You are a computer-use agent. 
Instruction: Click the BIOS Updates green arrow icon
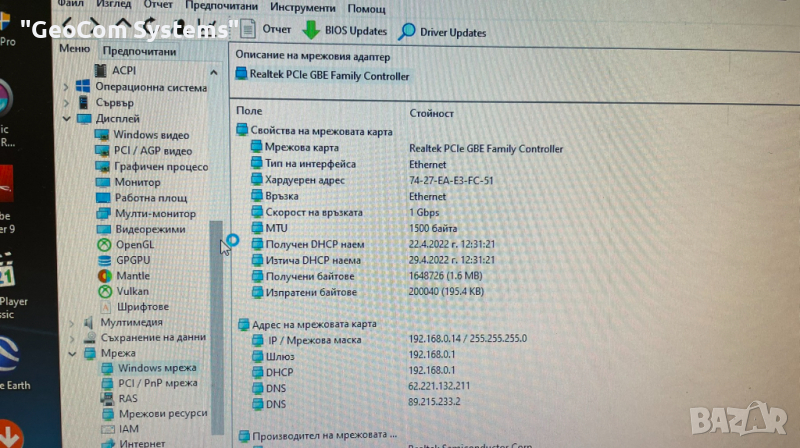[x=311, y=30]
